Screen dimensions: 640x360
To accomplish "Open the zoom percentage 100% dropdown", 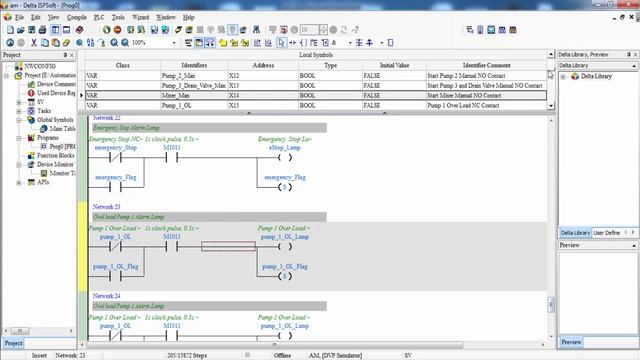I will pos(174,42).
